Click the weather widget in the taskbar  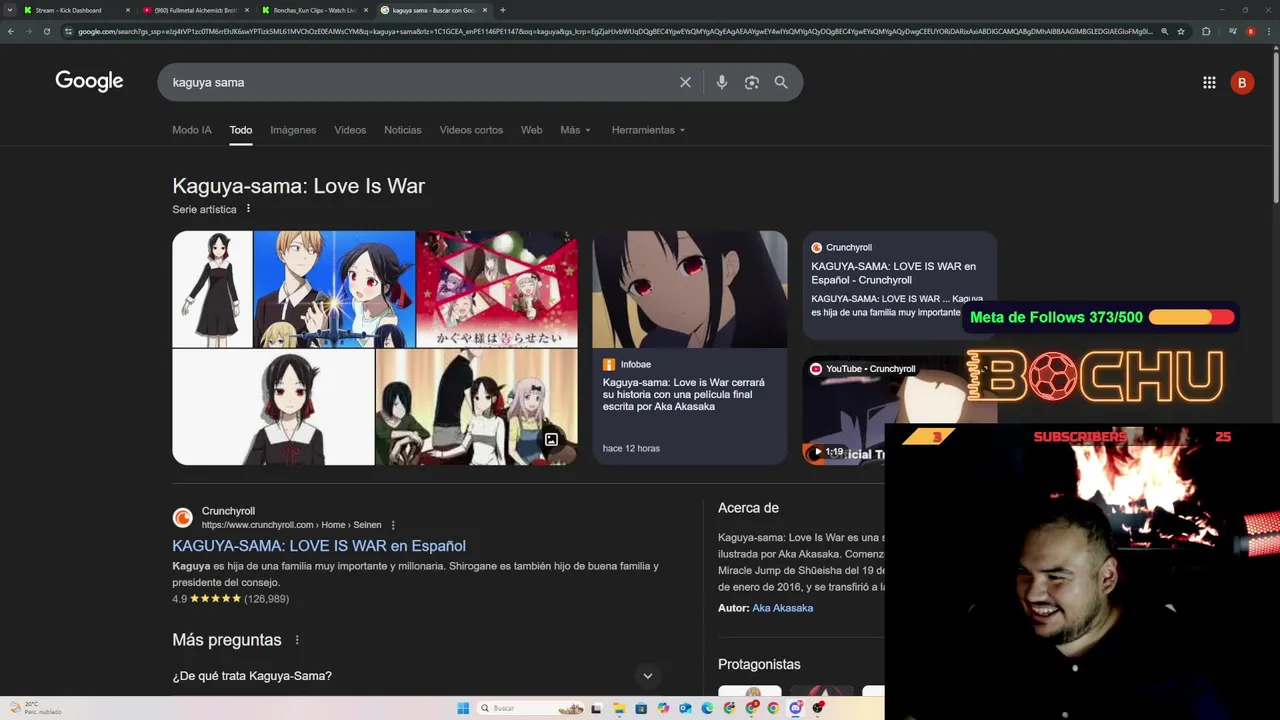tap(35, 708)
